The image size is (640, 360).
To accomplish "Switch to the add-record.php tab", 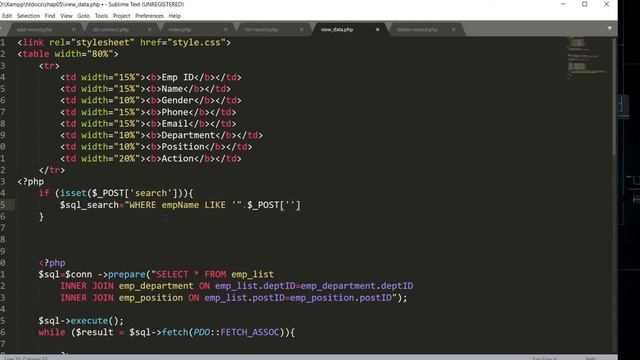I will (35, 29).
